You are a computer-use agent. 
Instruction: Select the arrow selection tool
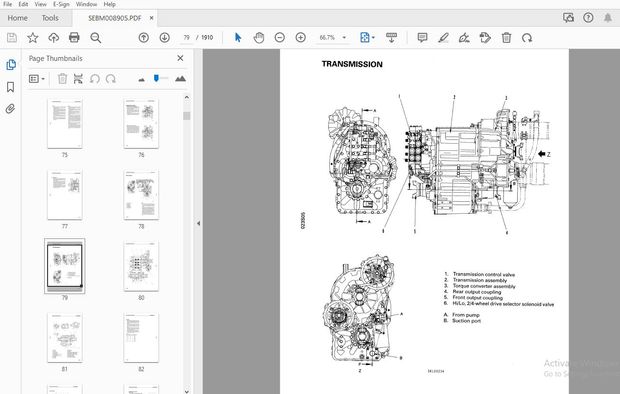[x=238, y=38]
